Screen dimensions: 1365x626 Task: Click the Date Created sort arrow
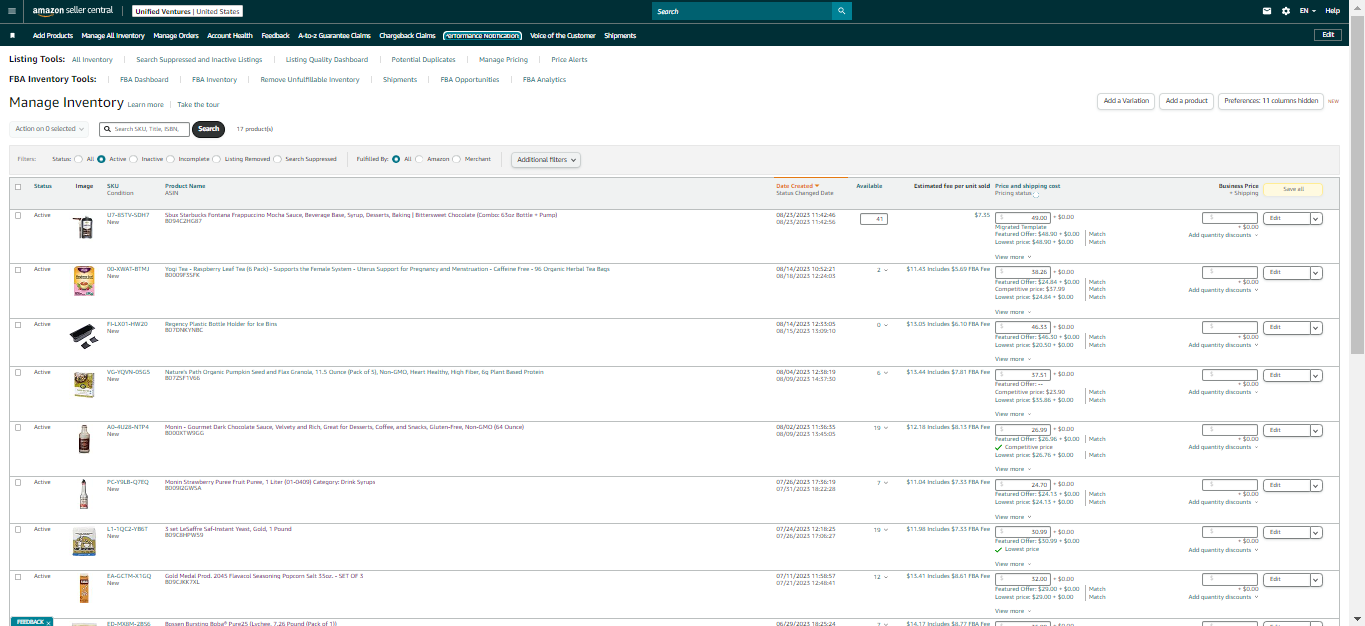[817, 186]
